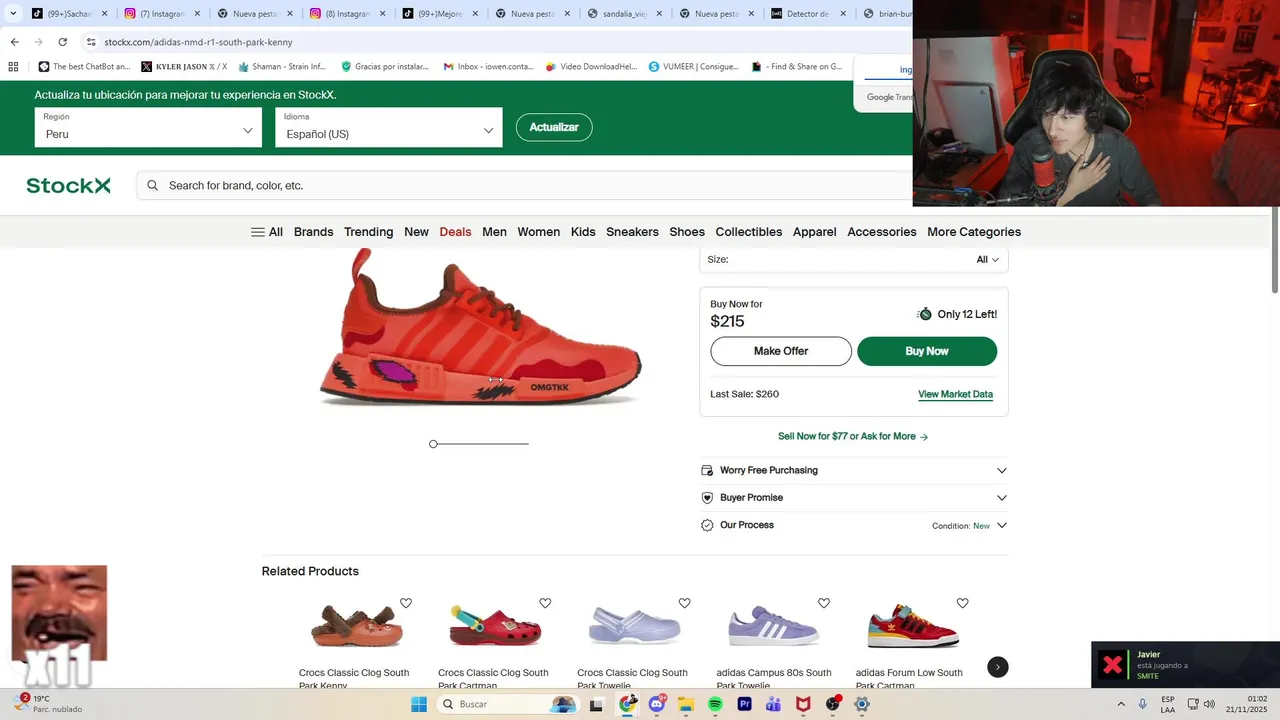
Task: Open McAfee from the taskbar
Action: coord(802,704)
